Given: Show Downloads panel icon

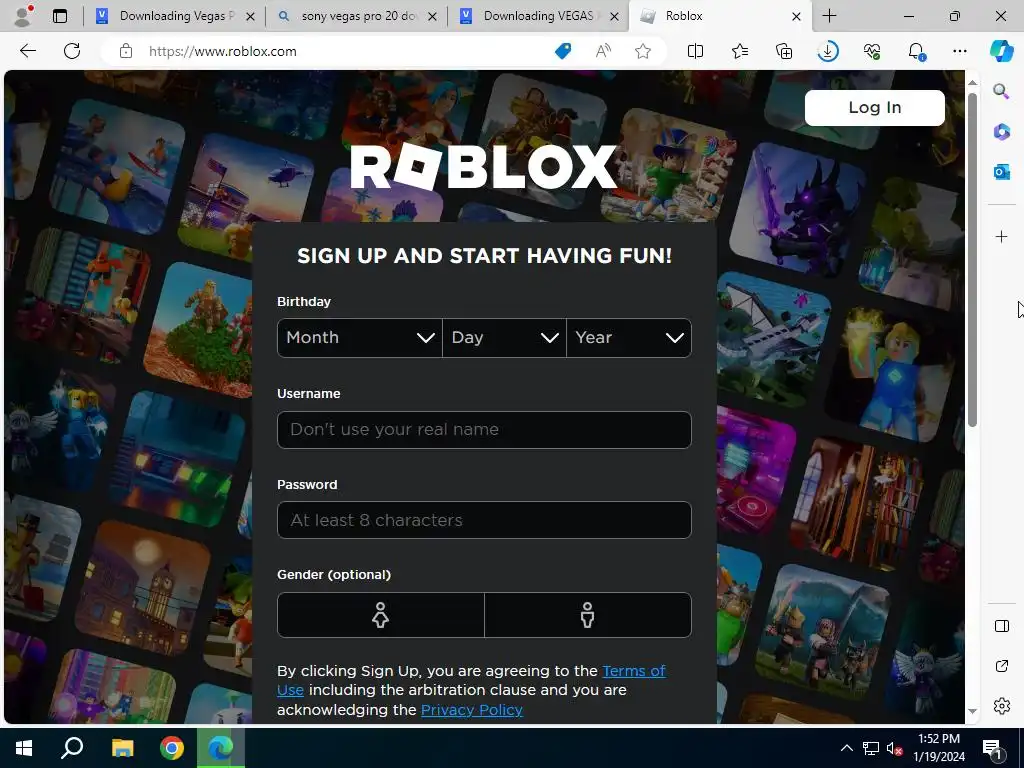Looking at the screenshot, I should [828, 51].
